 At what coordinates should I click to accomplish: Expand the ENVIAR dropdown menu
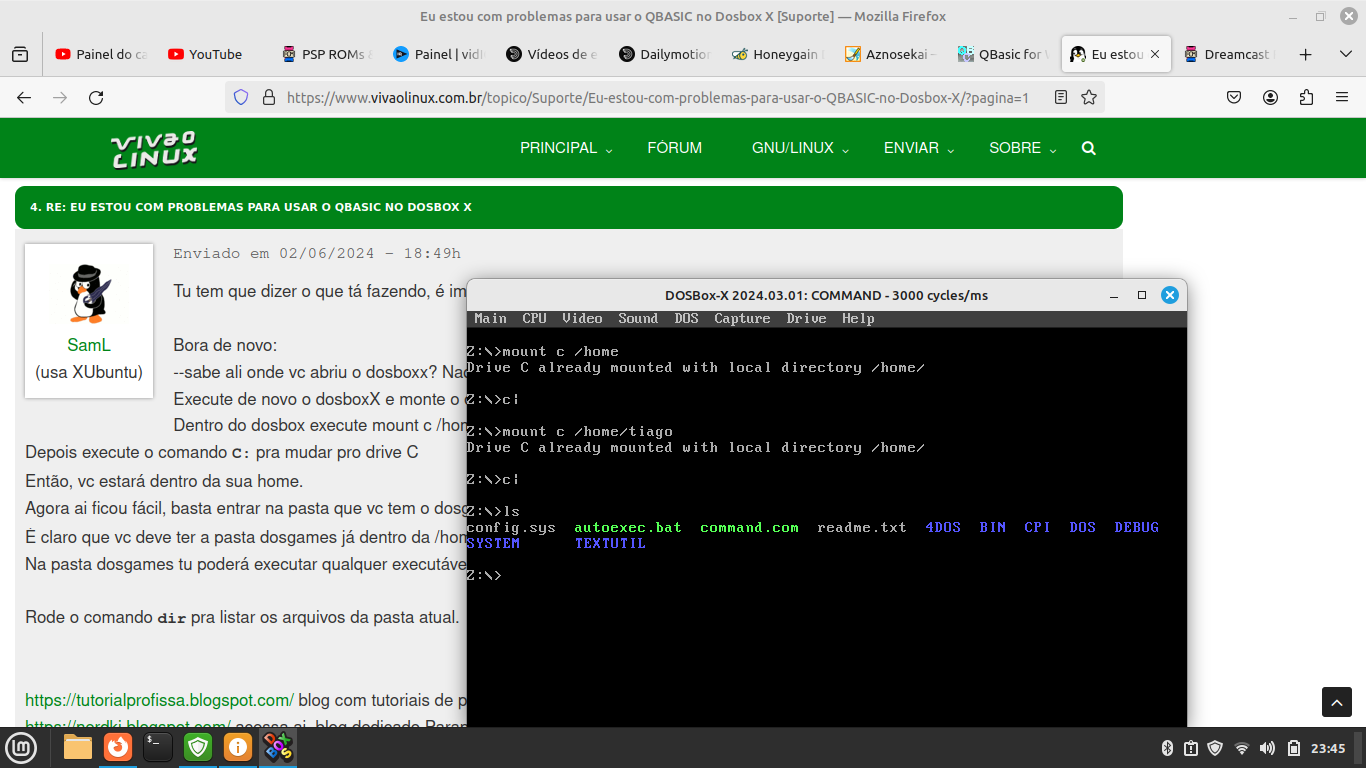[x=919, y=148]
